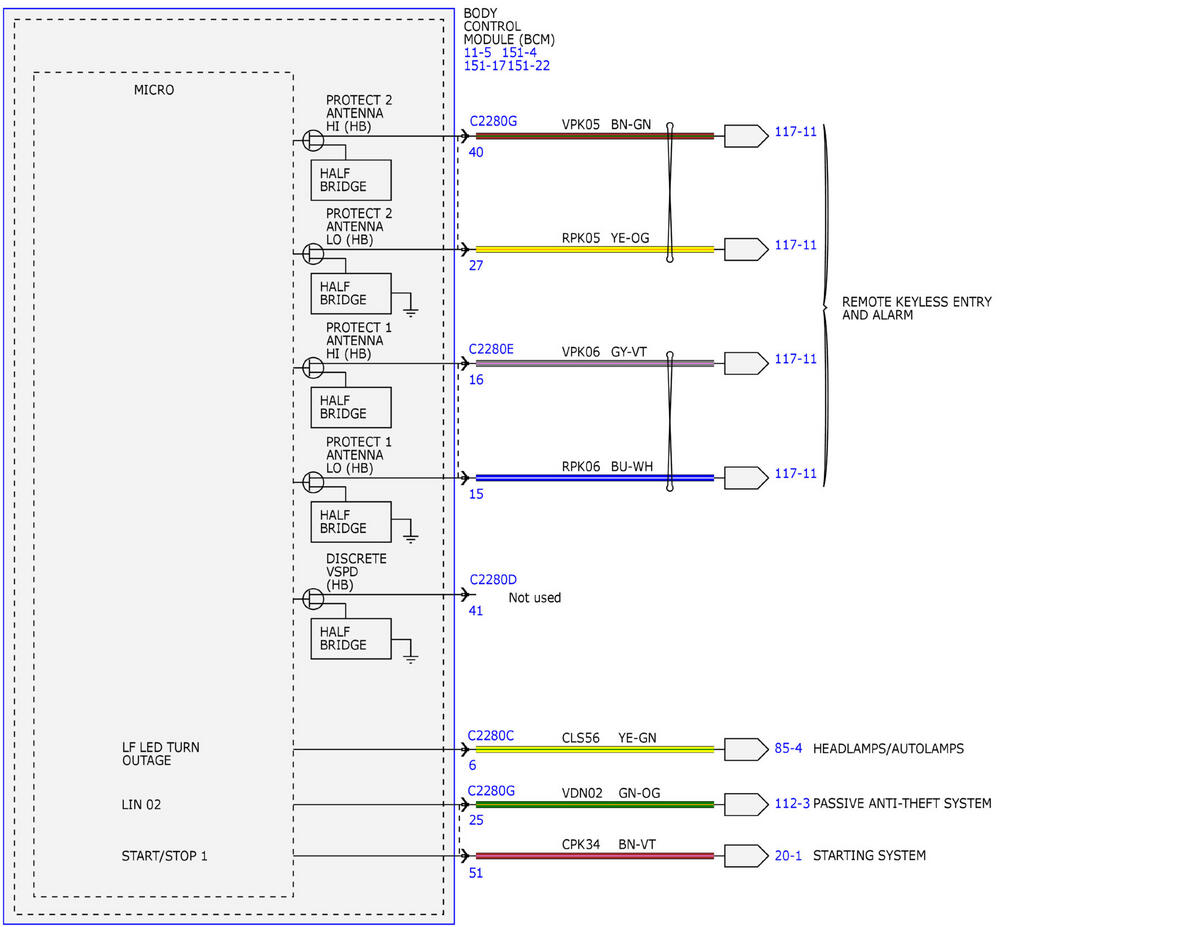
Task: Click the MICRO block label
Action: click(x=154, y=90)
